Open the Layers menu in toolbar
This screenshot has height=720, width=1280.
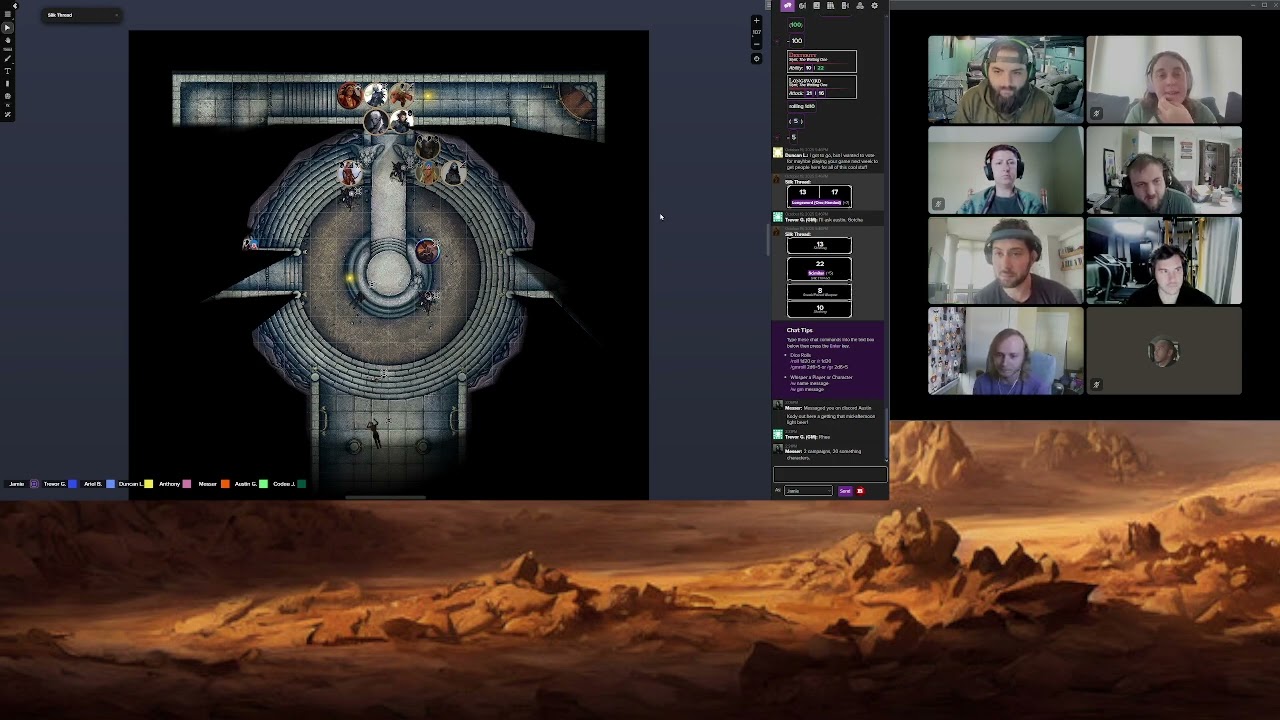tap(8, 16)
